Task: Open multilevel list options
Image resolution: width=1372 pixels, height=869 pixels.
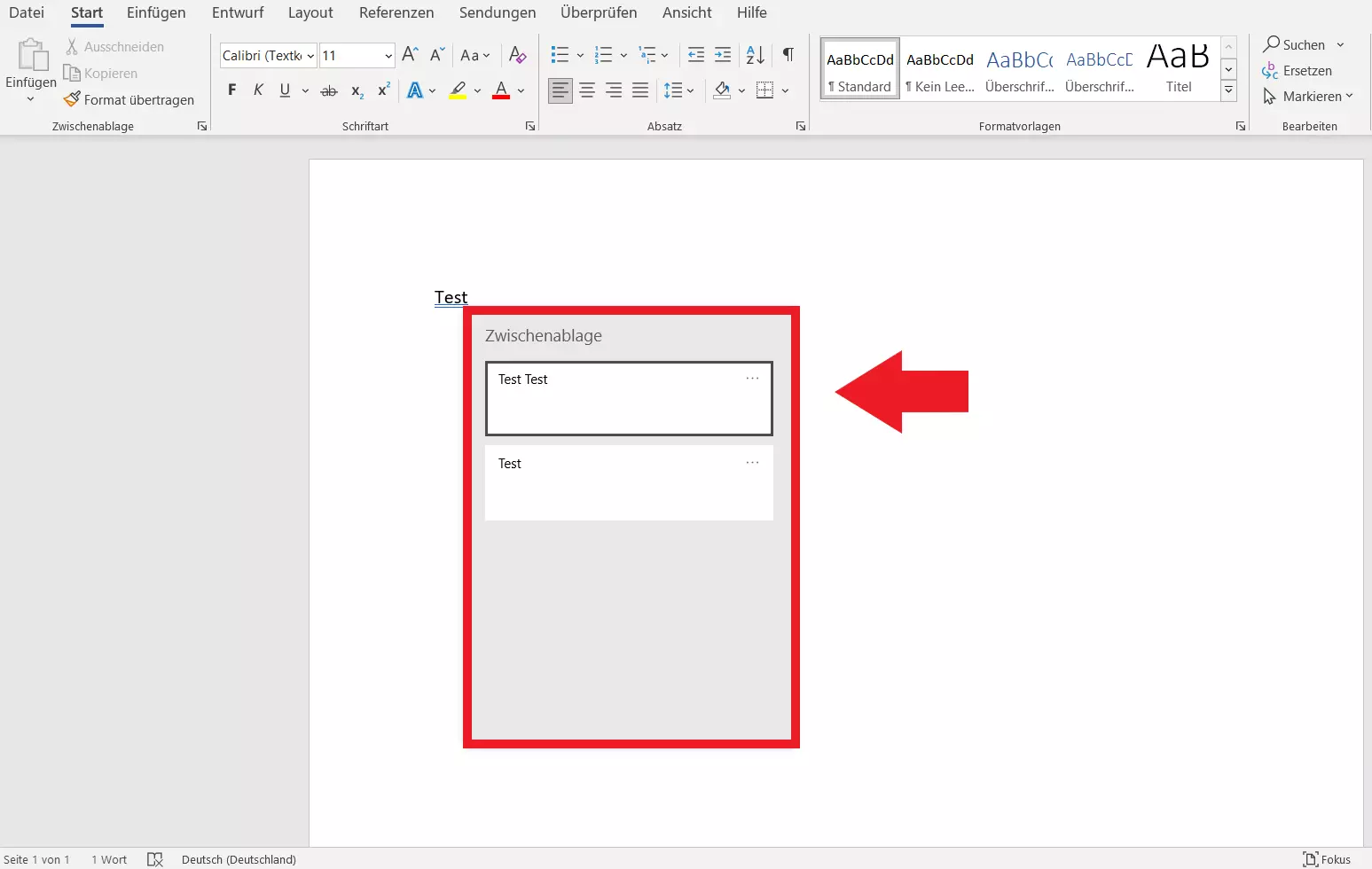Action: [x=647, y=55]
